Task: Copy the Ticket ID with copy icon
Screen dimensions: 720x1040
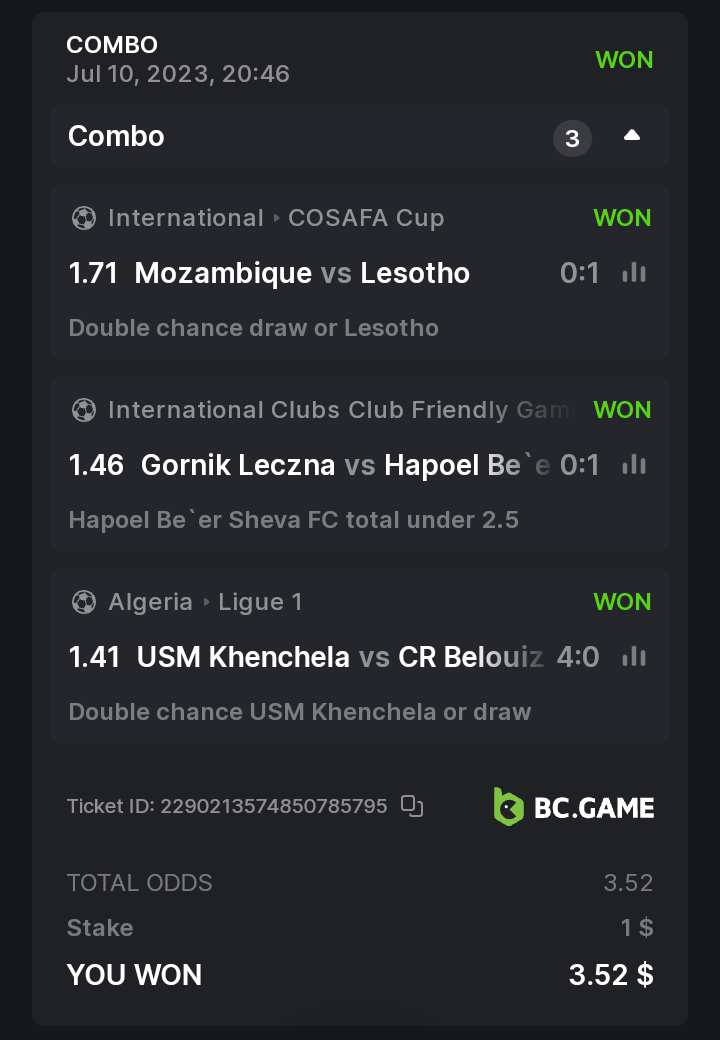Action: pyautogui.click(x=412, y=806)
